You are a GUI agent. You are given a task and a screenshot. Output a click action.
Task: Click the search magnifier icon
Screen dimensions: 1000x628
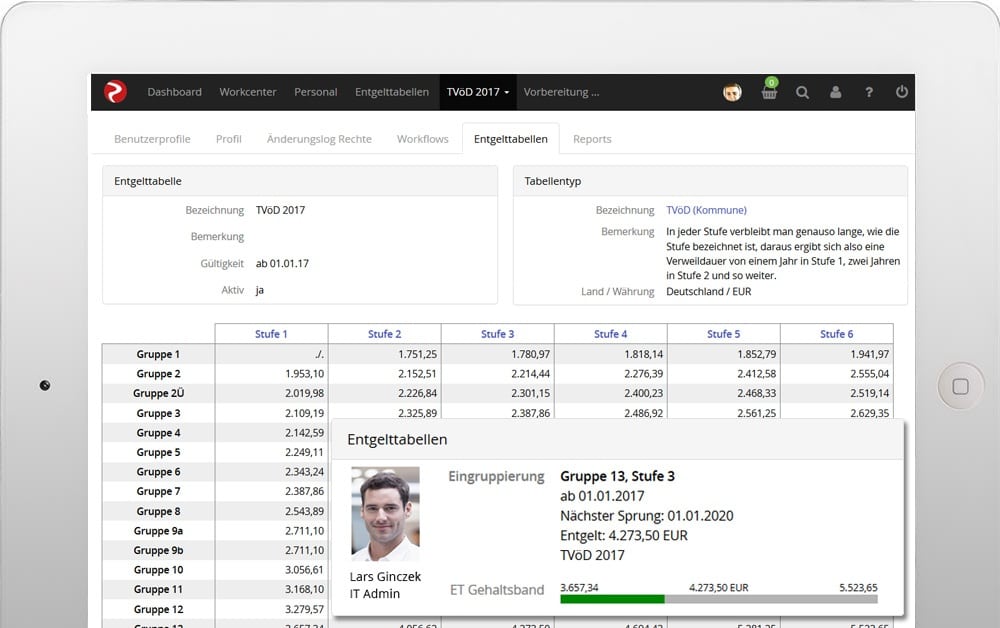click(x=802, y=92)
